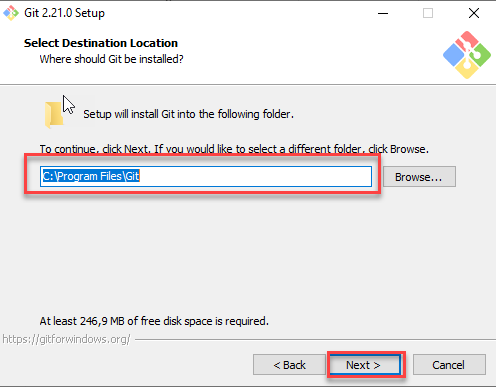Click the free disk space requirement text
This screenshot has width=496, height=387.
154,321
